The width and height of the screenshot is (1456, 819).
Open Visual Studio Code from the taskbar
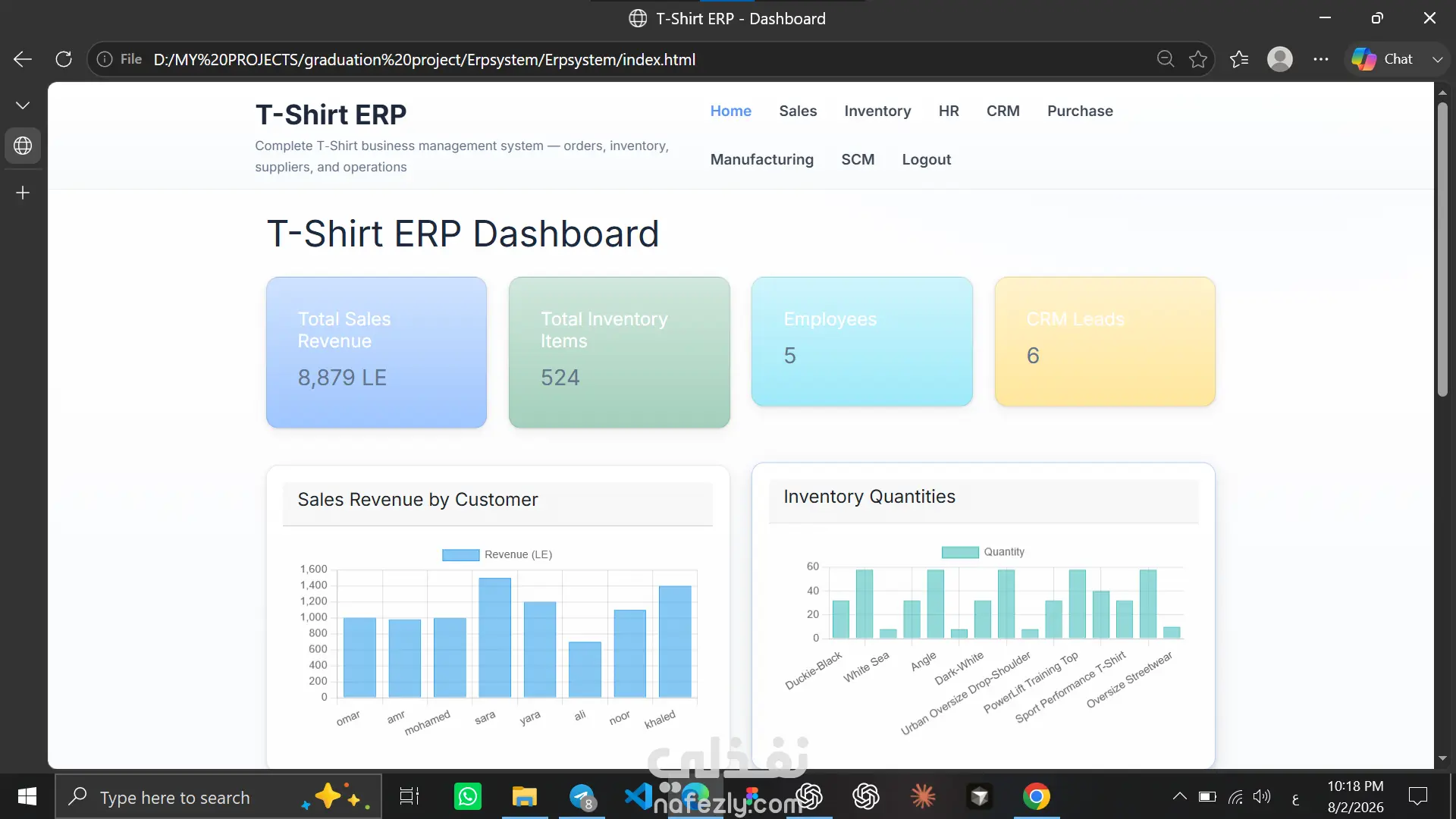pos(639,796)
